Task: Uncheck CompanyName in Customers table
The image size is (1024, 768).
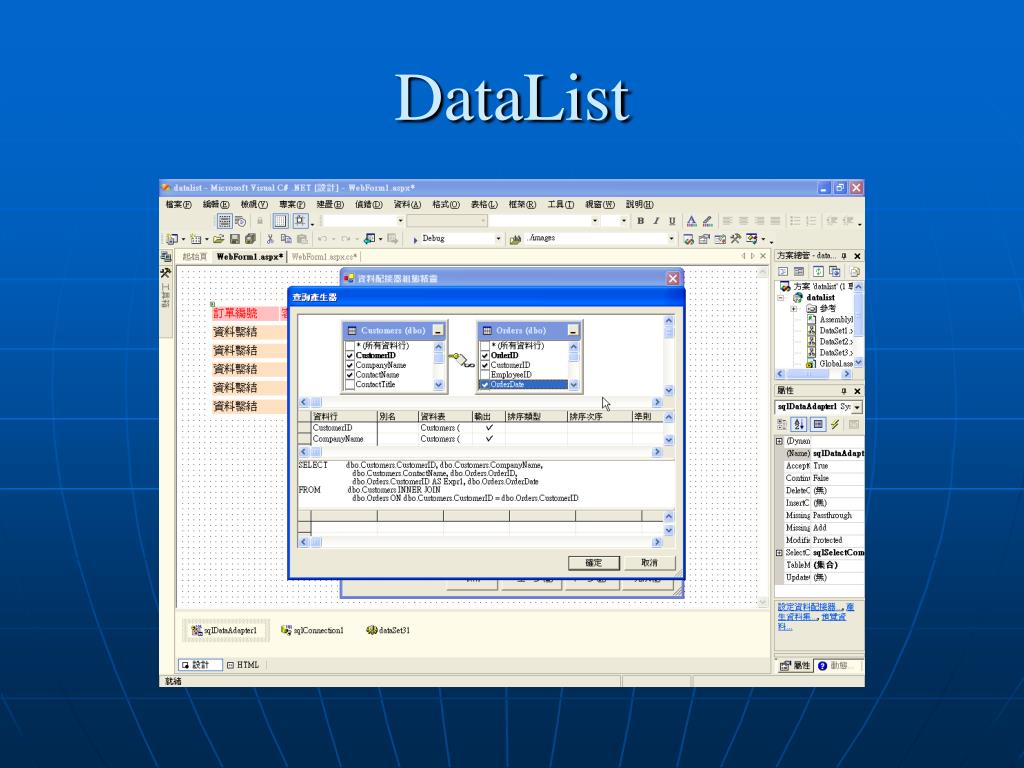Action: pos(349,365)
